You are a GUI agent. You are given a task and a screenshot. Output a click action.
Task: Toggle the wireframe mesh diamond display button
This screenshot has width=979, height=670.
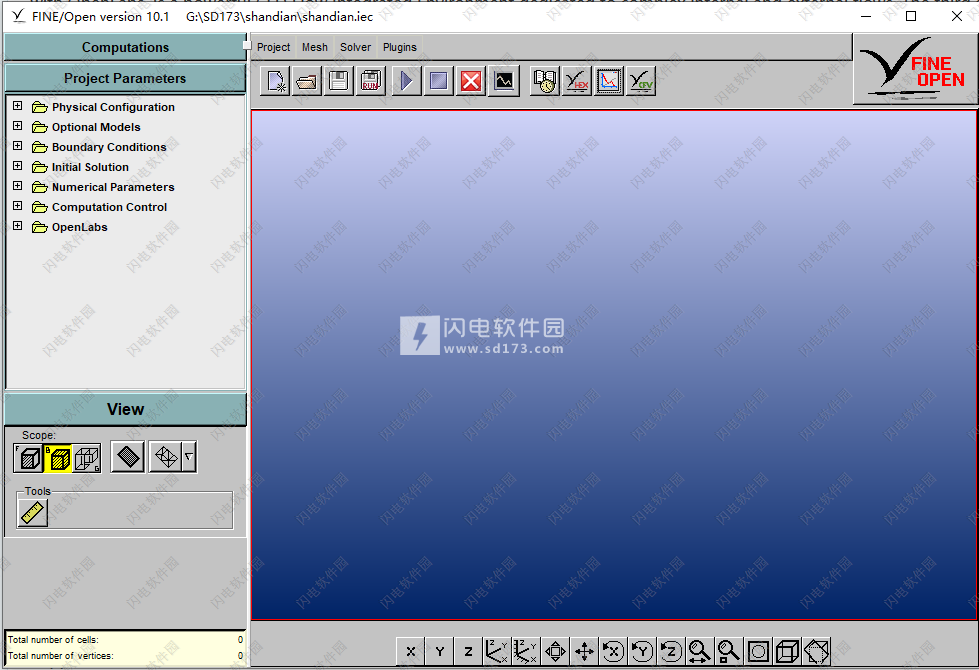pos(166,457)
